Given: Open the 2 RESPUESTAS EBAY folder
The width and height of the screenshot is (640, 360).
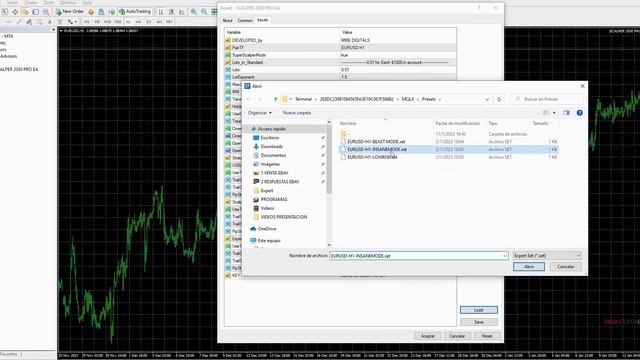Looking at the screenshot, I should click(x=280, y=182).
